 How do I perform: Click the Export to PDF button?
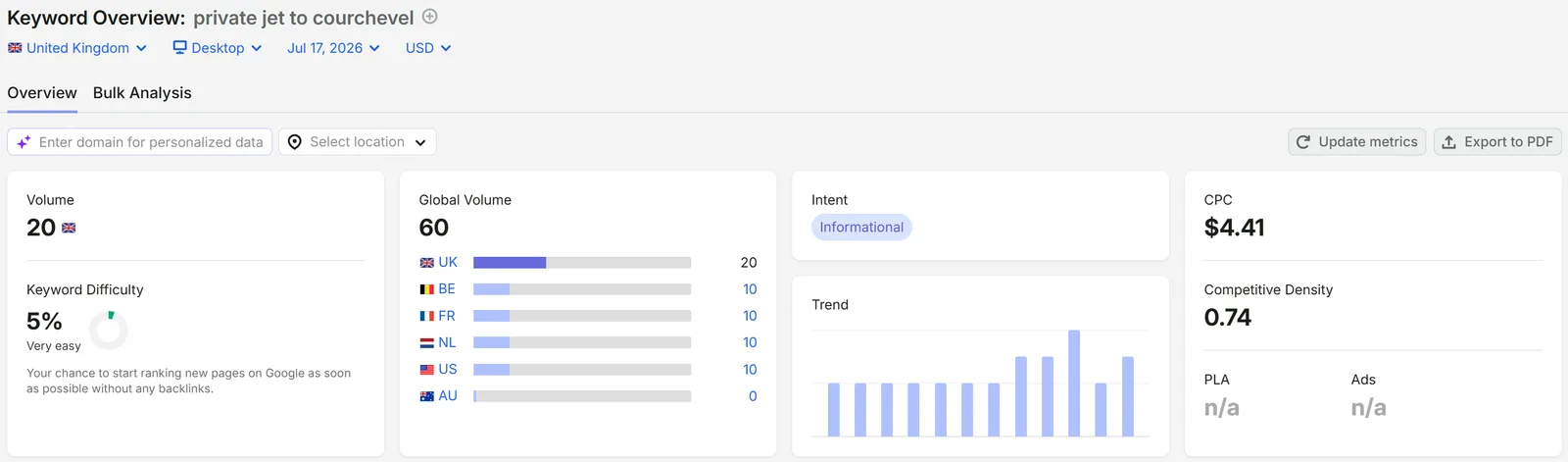(x=1497, y=142)
